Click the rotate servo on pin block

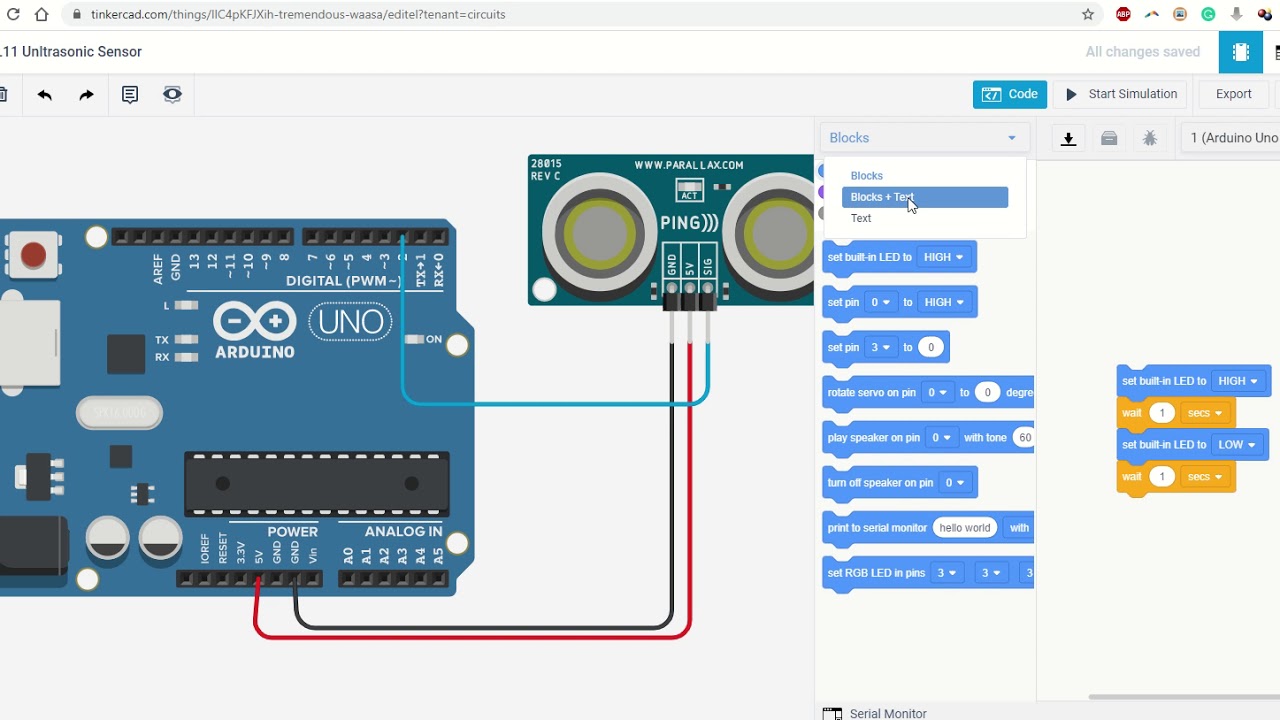pyautogui.click(x=928, y=392)
